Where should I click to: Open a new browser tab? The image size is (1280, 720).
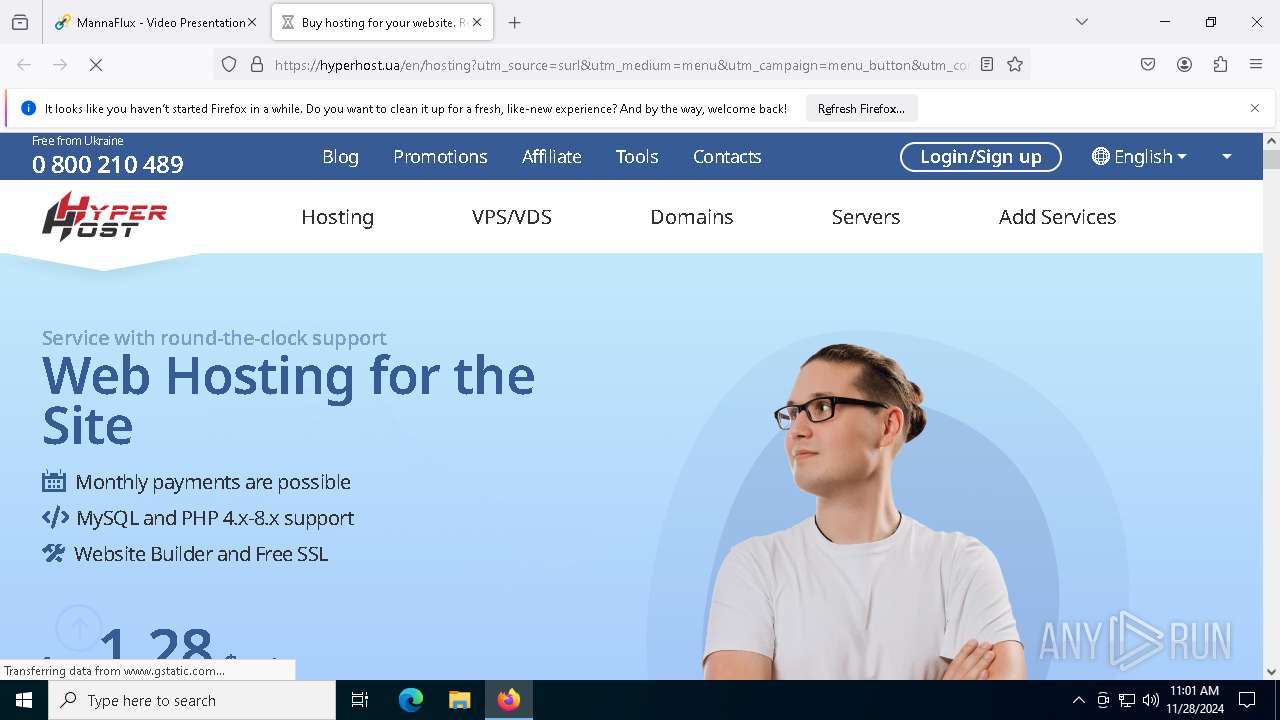tap(515, 22)
